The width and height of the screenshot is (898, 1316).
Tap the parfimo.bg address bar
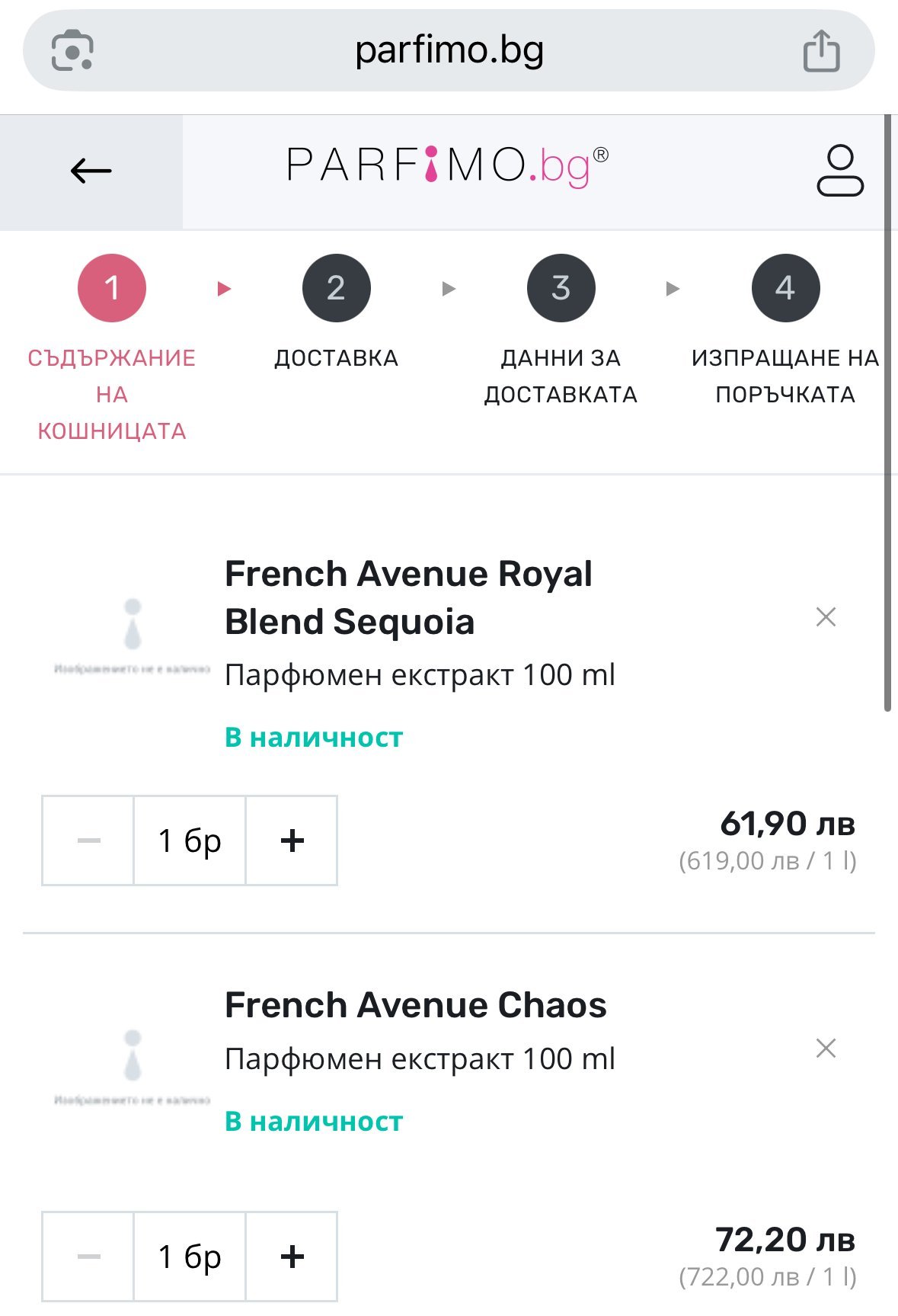(x=449, y=51)
